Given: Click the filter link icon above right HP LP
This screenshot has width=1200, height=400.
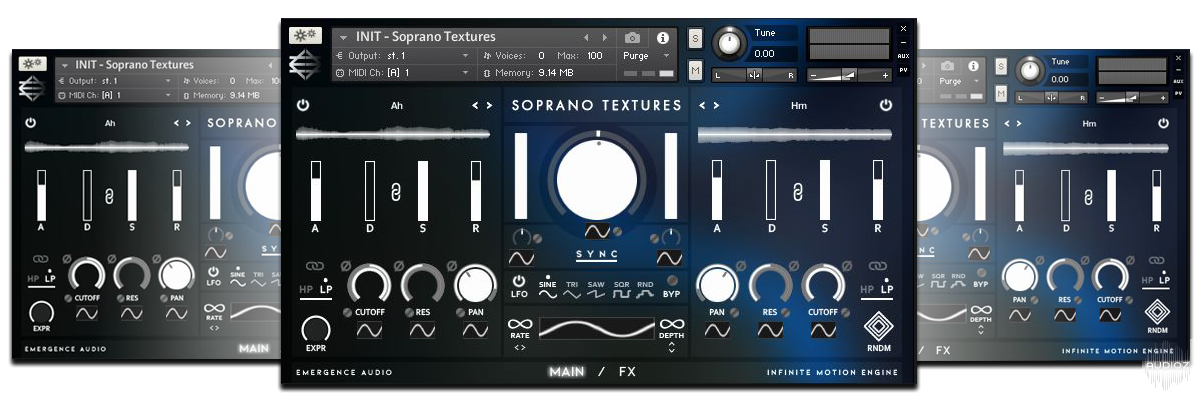Looking at the screenshot, I should pos(878,267).
